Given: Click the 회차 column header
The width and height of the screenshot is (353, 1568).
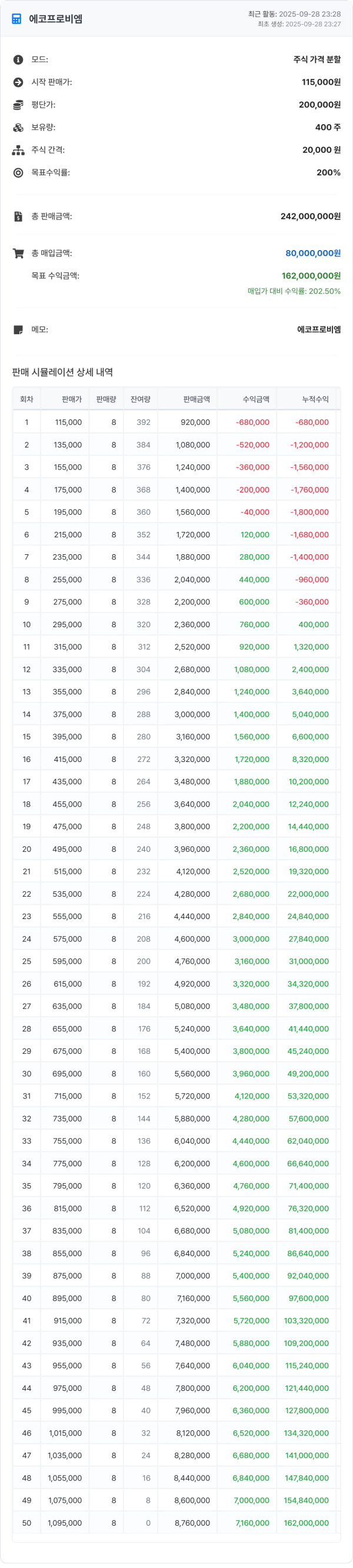Looking at the screenshot, I should pyautogui.click(x=27, y=400).
